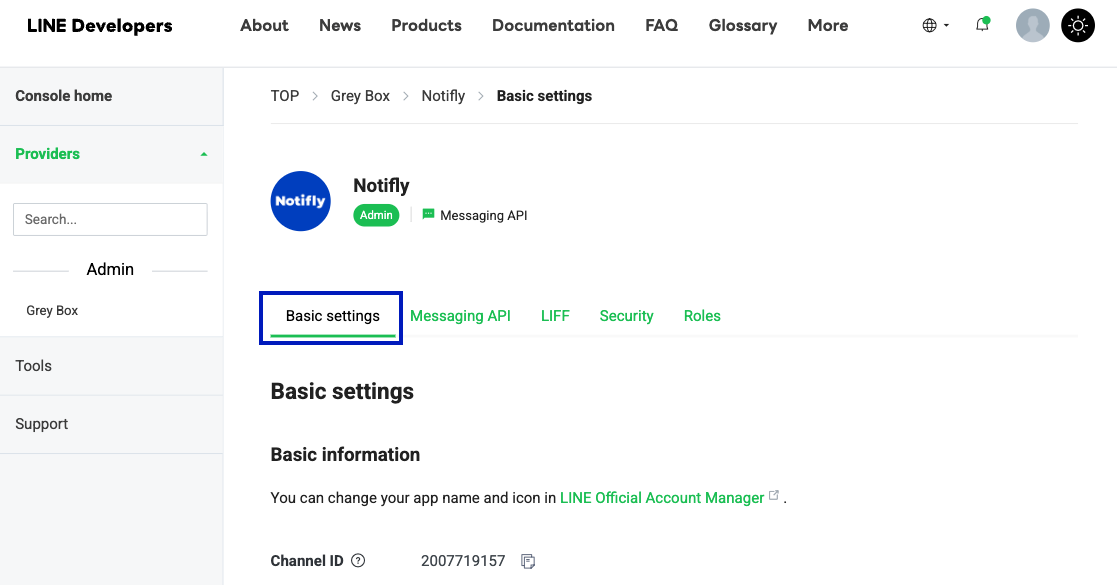Viewport: 1117px width, 585px height.
Task: Open the More navigation menu
Action: coord(827,25)
